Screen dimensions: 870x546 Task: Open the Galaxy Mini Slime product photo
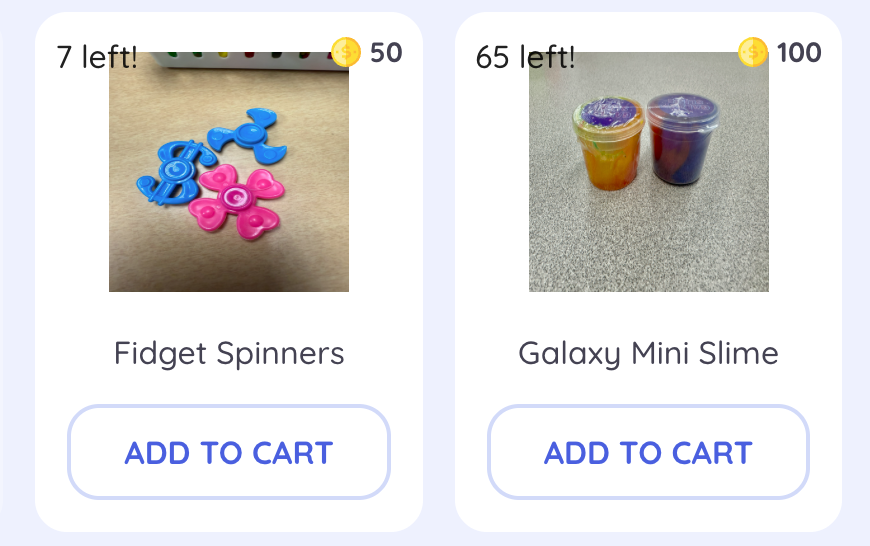click(649, 172)
